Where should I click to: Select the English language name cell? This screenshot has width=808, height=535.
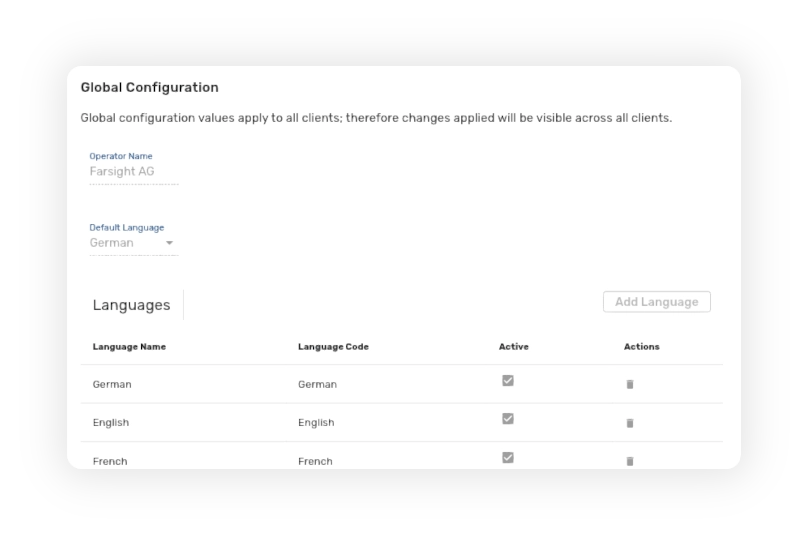point(111,423)
